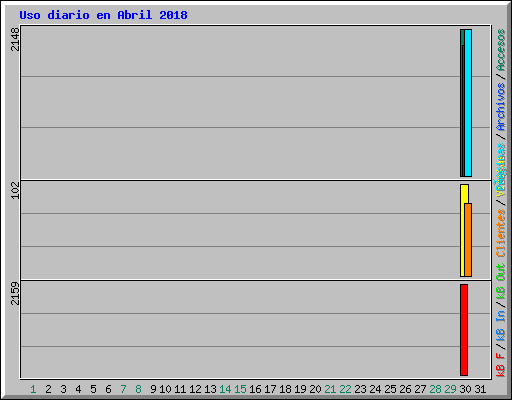Click the Accesos legend label
This screenshot has height=400, width=512.
click(501, 50)
